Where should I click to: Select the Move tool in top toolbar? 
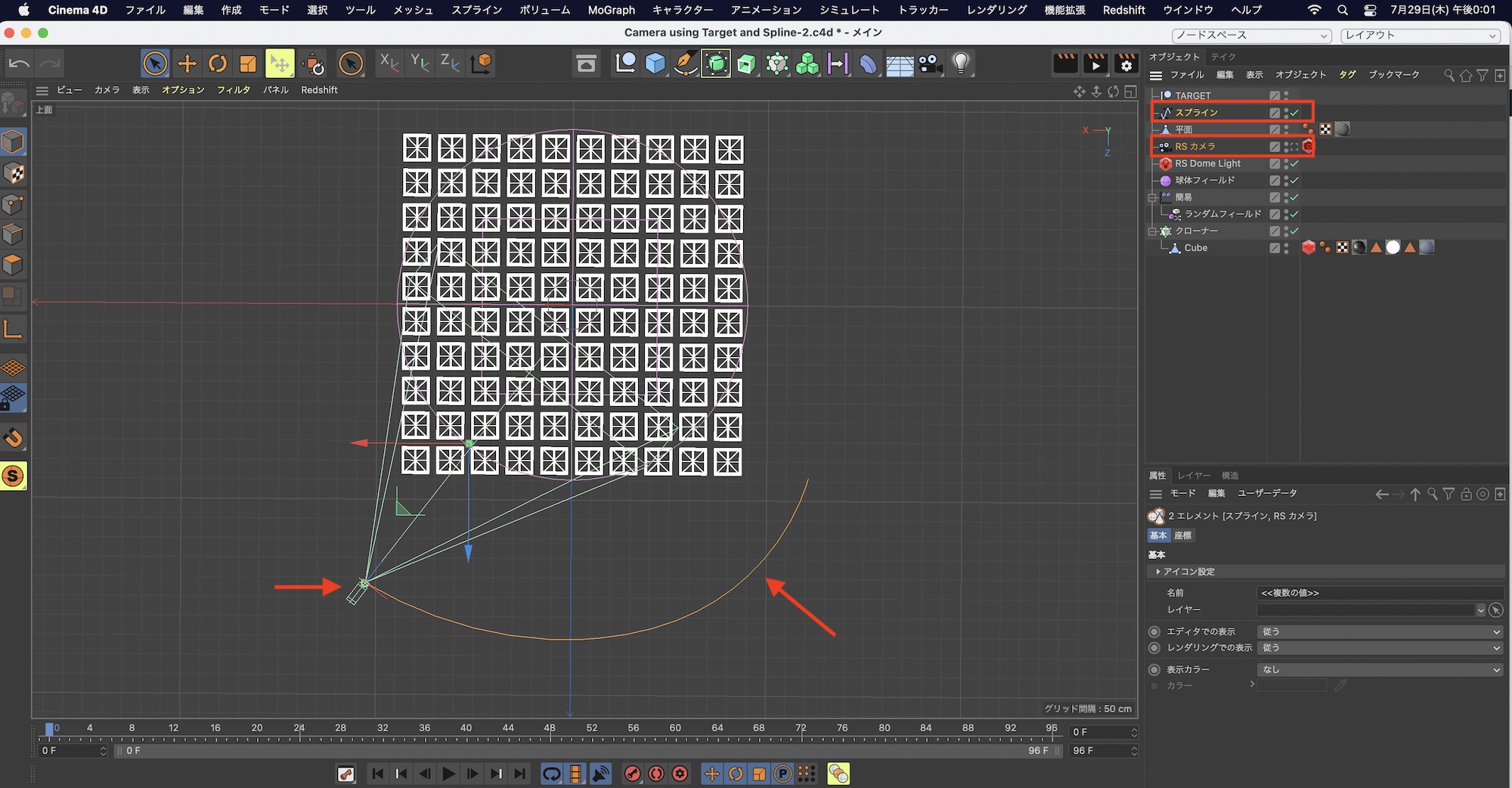(x=187, y=64)
